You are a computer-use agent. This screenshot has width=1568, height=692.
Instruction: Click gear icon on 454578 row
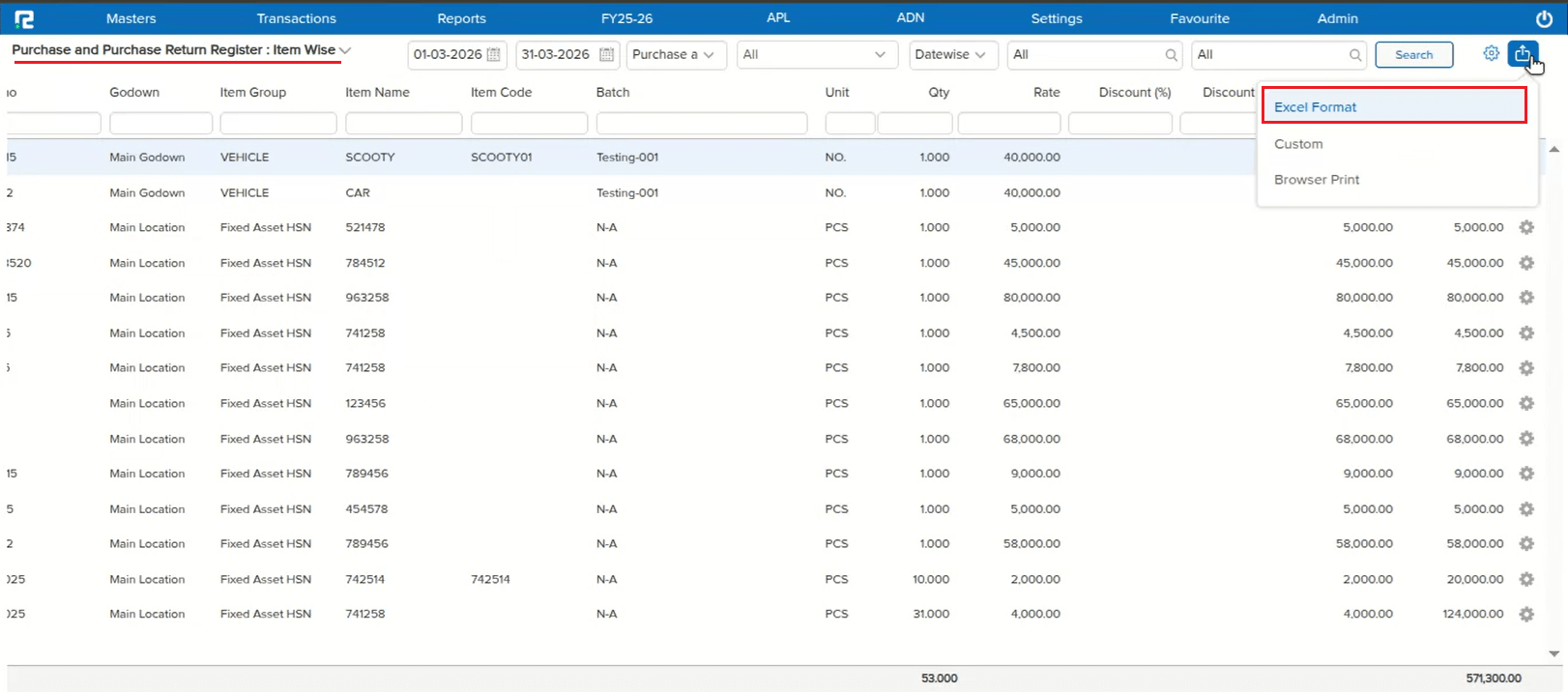pyautogui.click(x=1526, y=509)
